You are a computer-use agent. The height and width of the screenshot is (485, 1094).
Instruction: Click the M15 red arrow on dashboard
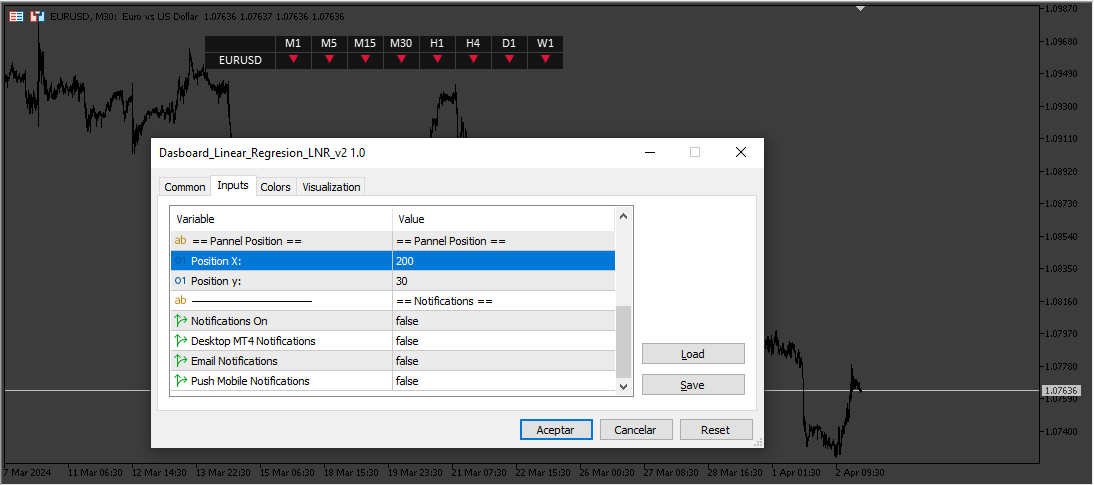[x=365, y=59]
